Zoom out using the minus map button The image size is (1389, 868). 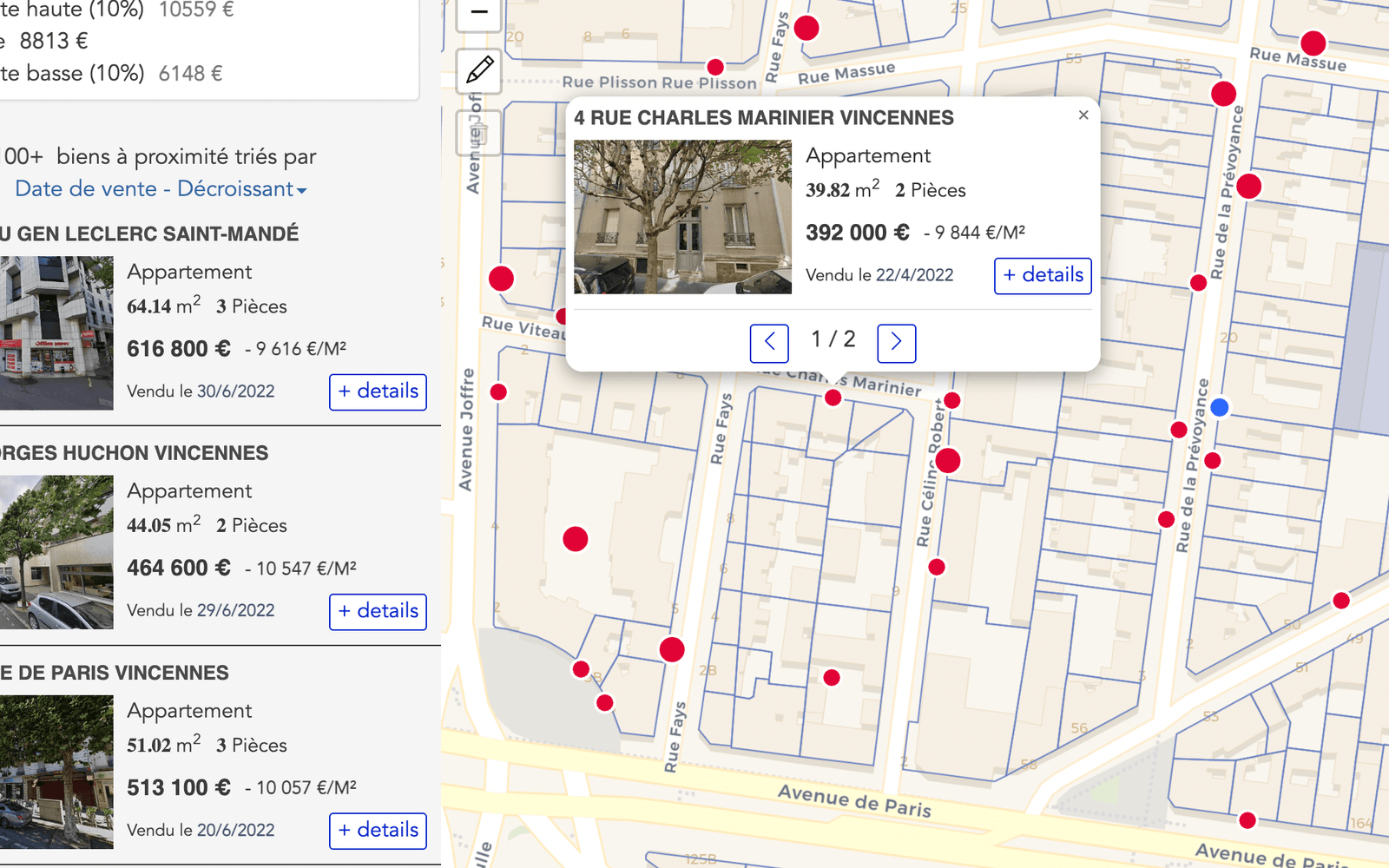pyautogui.click(x=478, y=14)
